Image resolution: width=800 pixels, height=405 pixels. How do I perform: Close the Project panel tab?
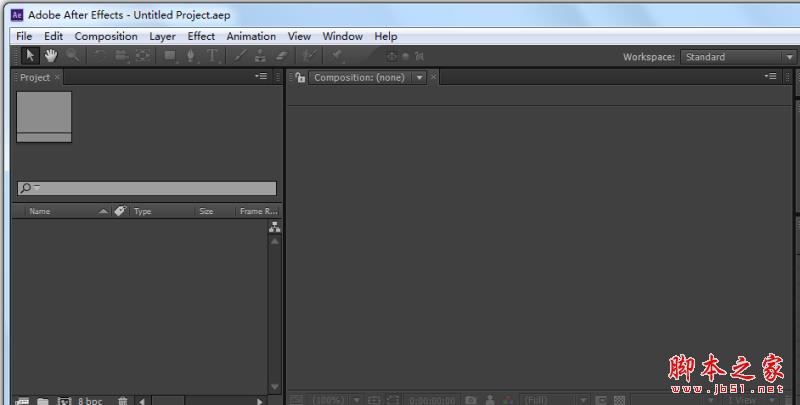57,77
